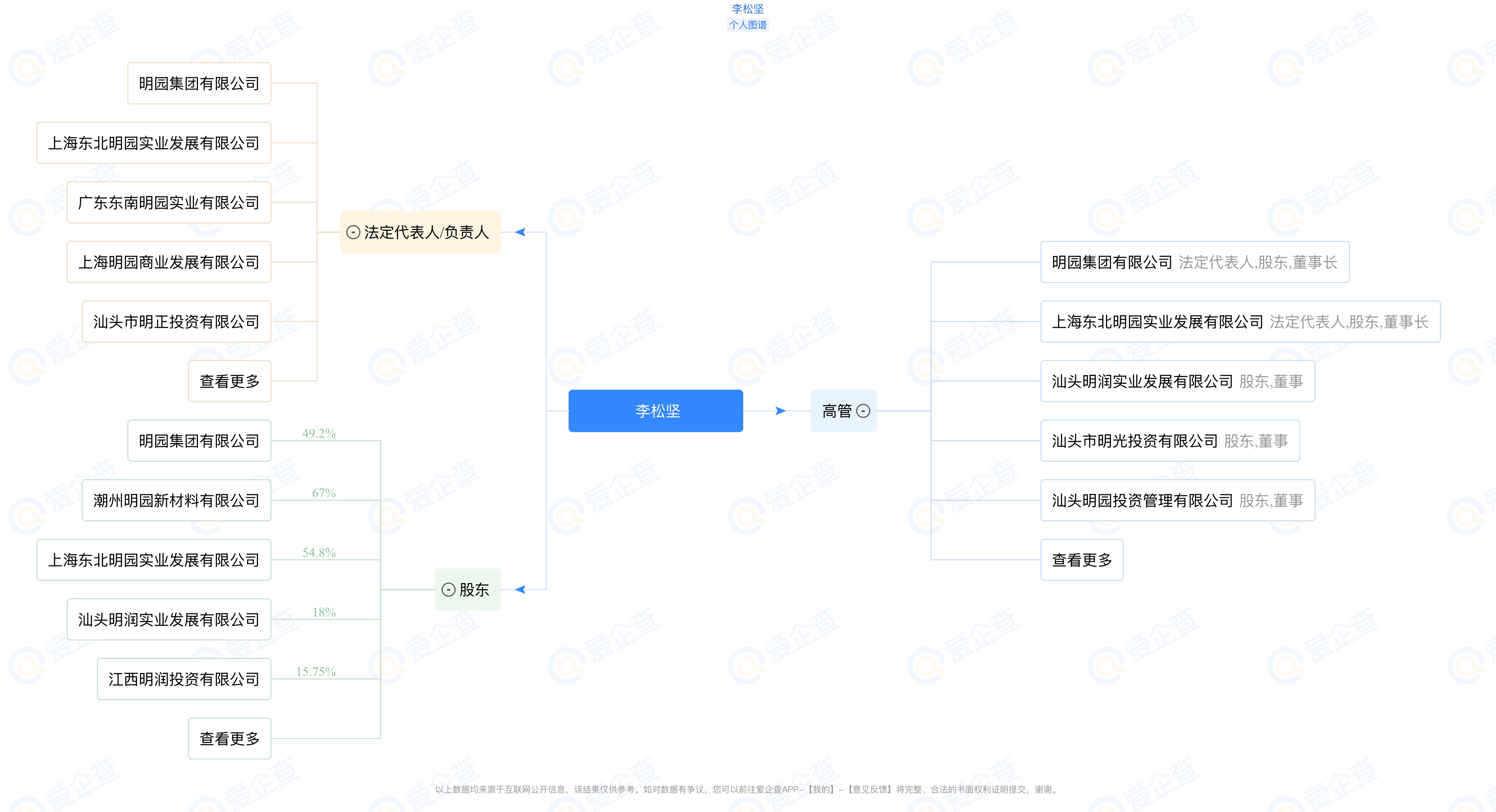Collapse the 股东 branch minus icon

448,590
